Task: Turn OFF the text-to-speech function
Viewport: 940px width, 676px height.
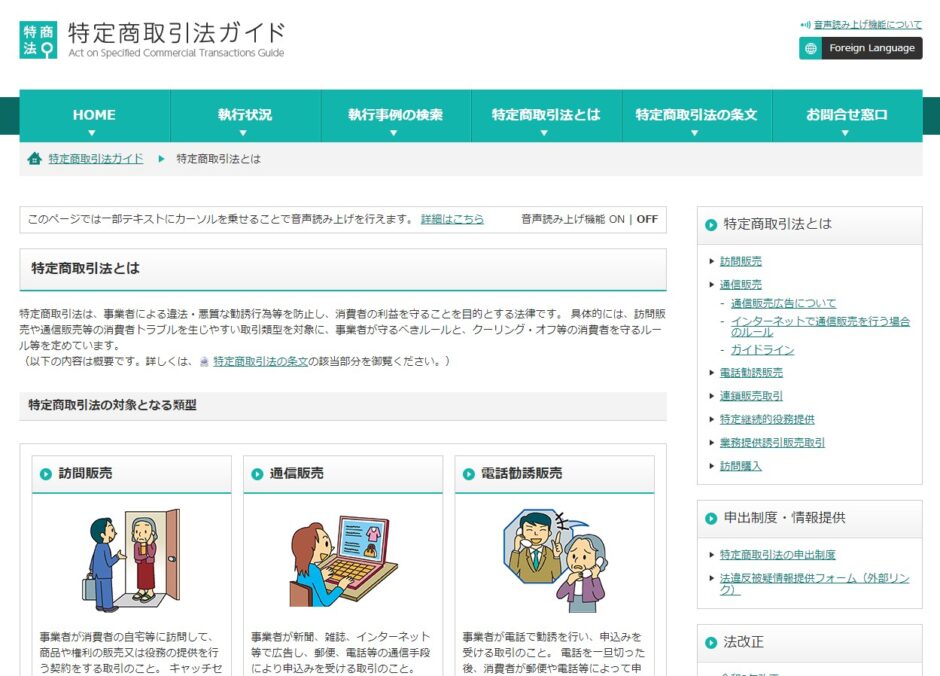Action: point(645,219)
